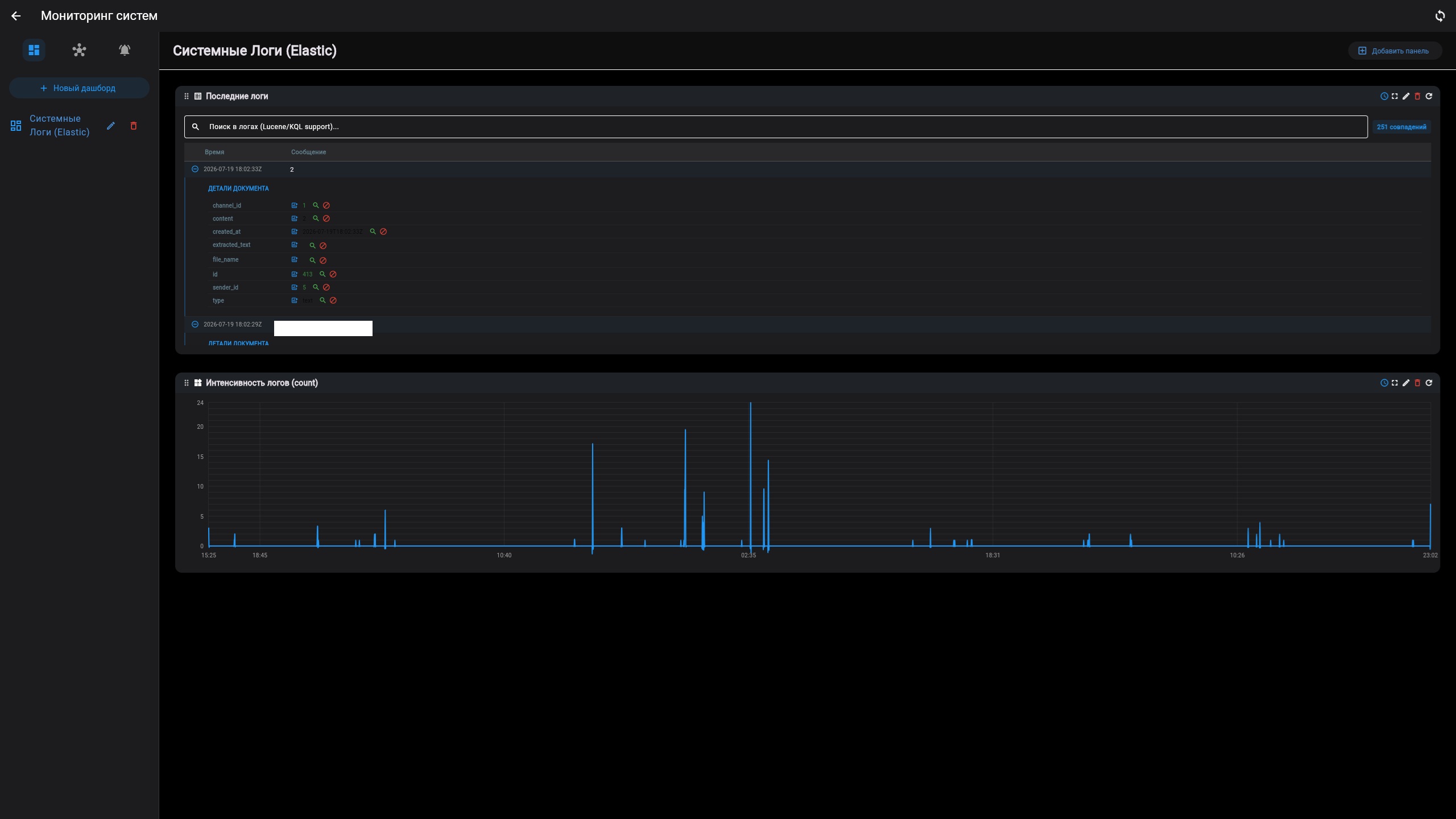Delete the Системные Логи dashboard in sidebar

(134, 126)
